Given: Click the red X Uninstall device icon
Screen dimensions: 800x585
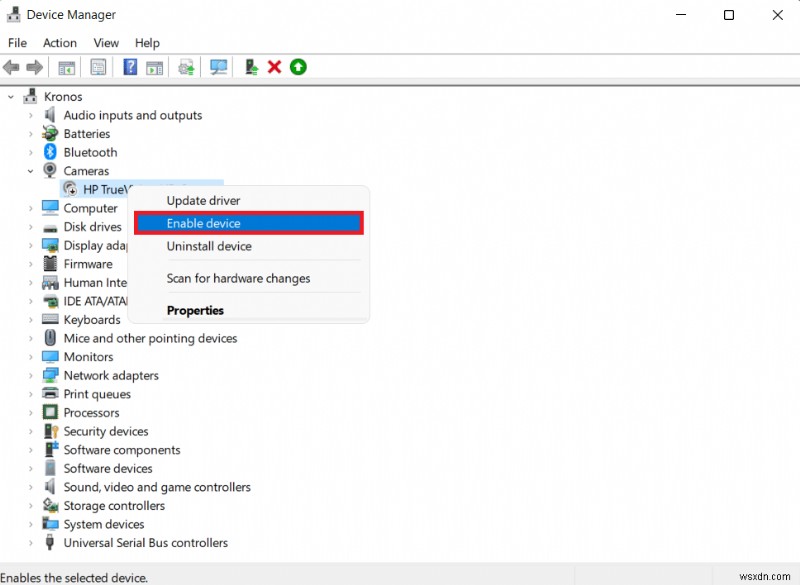Looking at the screenshot, I should pyautogui.click(x=274, y=66).
